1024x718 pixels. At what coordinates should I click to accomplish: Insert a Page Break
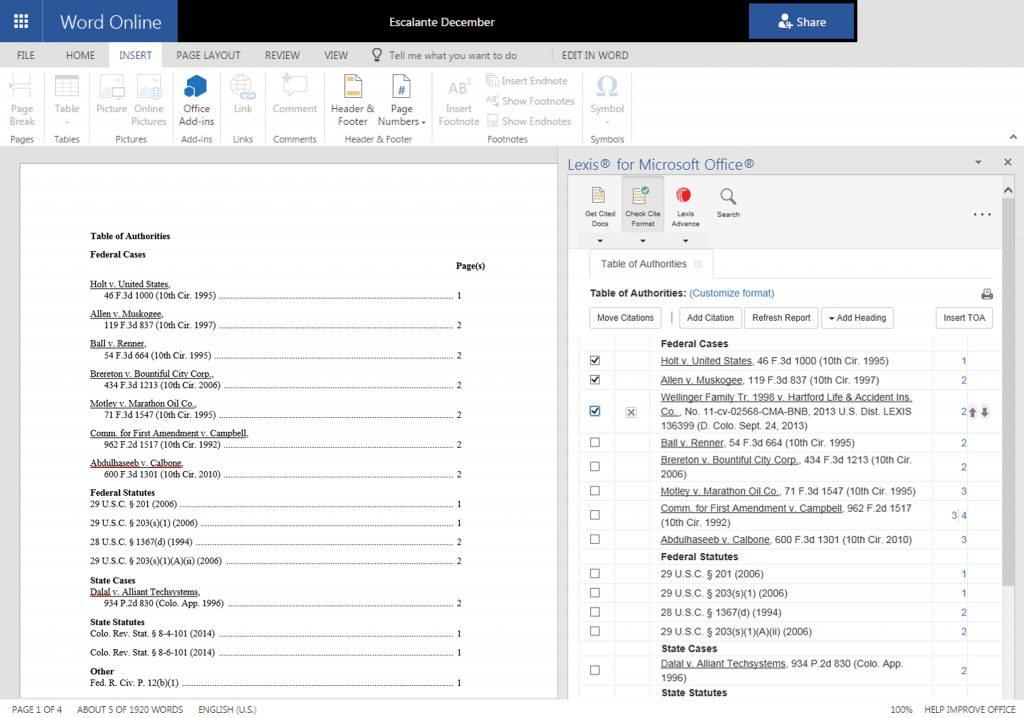22,100
